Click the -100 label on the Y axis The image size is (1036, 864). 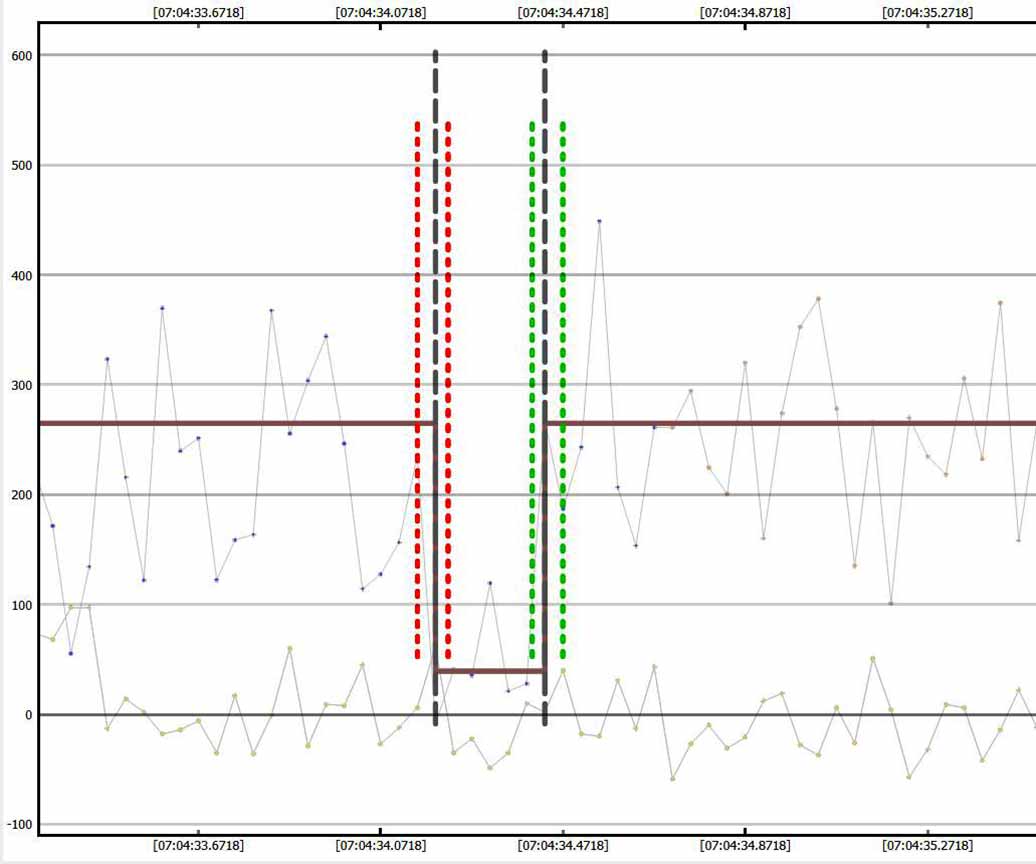click(x=20, y=824)
